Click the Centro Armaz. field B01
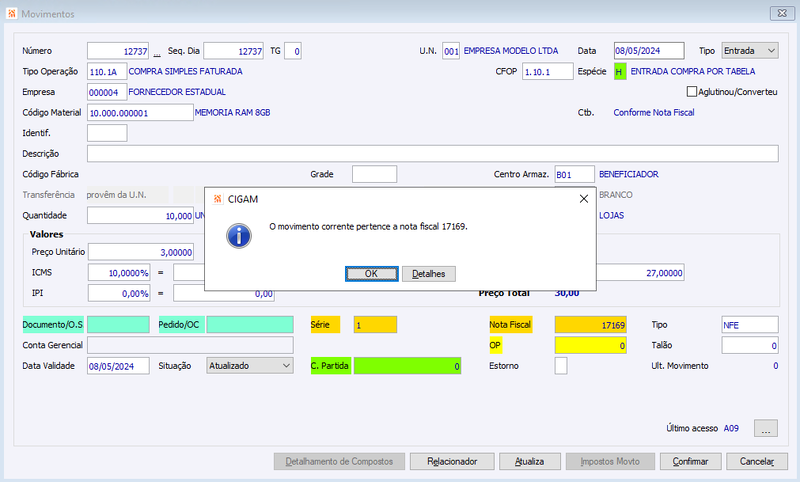Image resolution: width=800 pixels, height=482 pixels. click(x=574, y=174)
